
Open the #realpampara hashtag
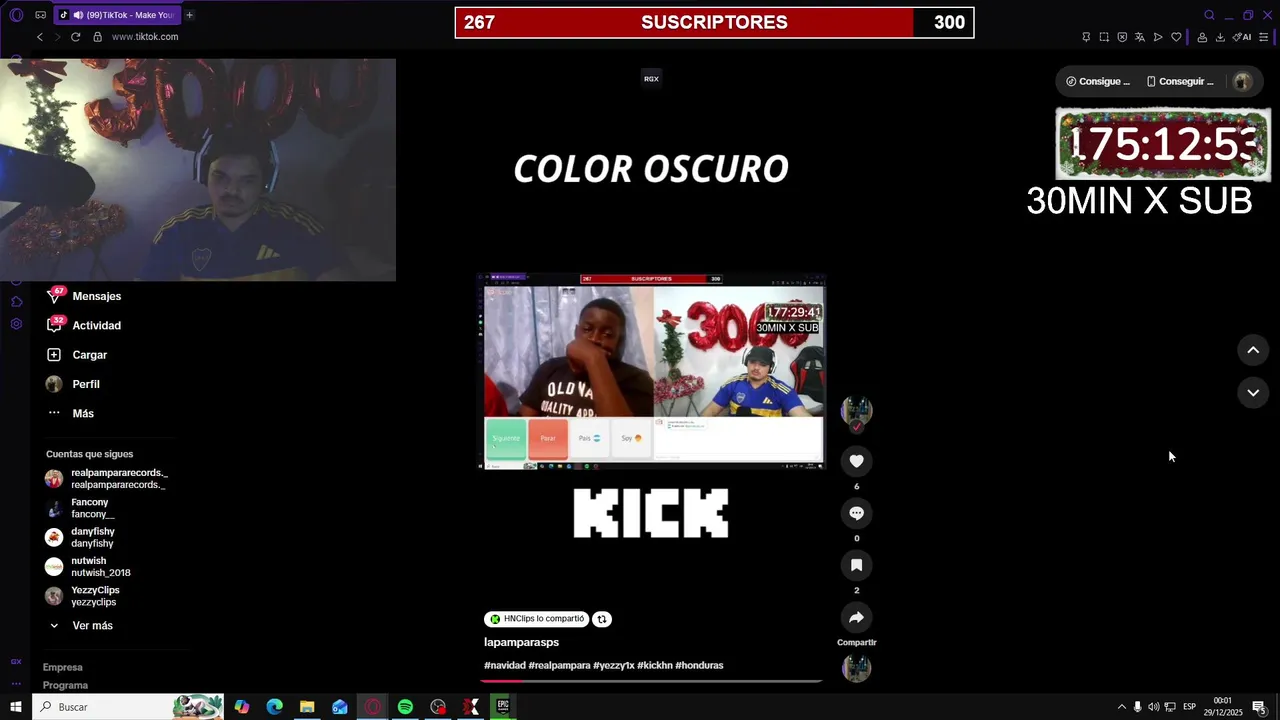(x=559, y=665)
